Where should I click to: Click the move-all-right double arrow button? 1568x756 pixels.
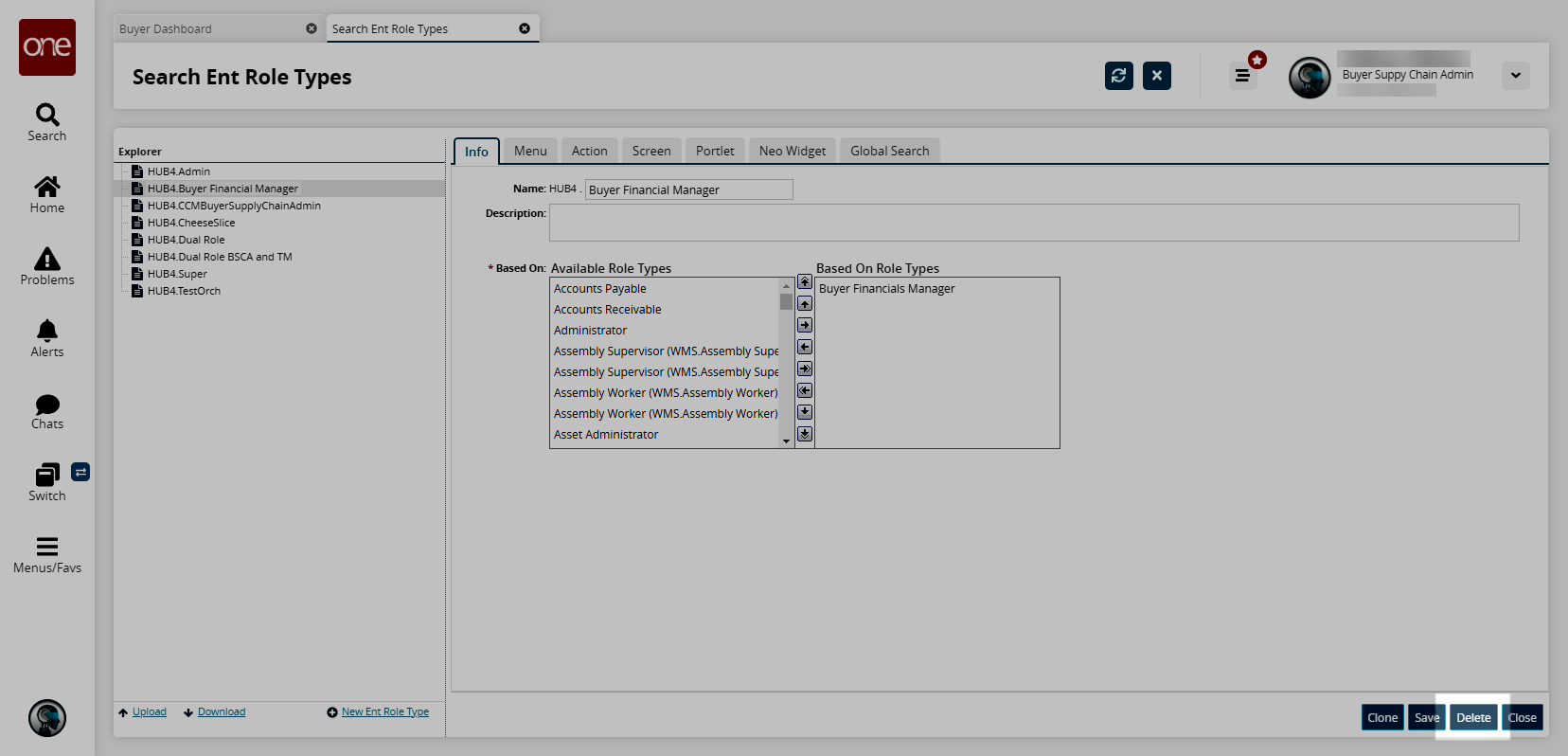805,369
